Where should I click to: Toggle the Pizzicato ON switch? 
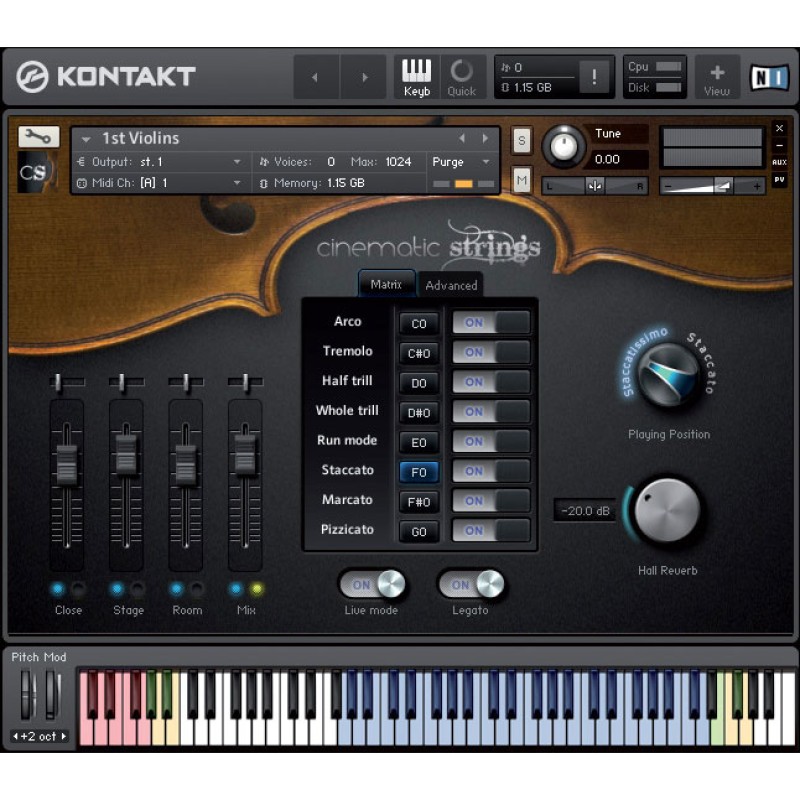tap(490, 531)
